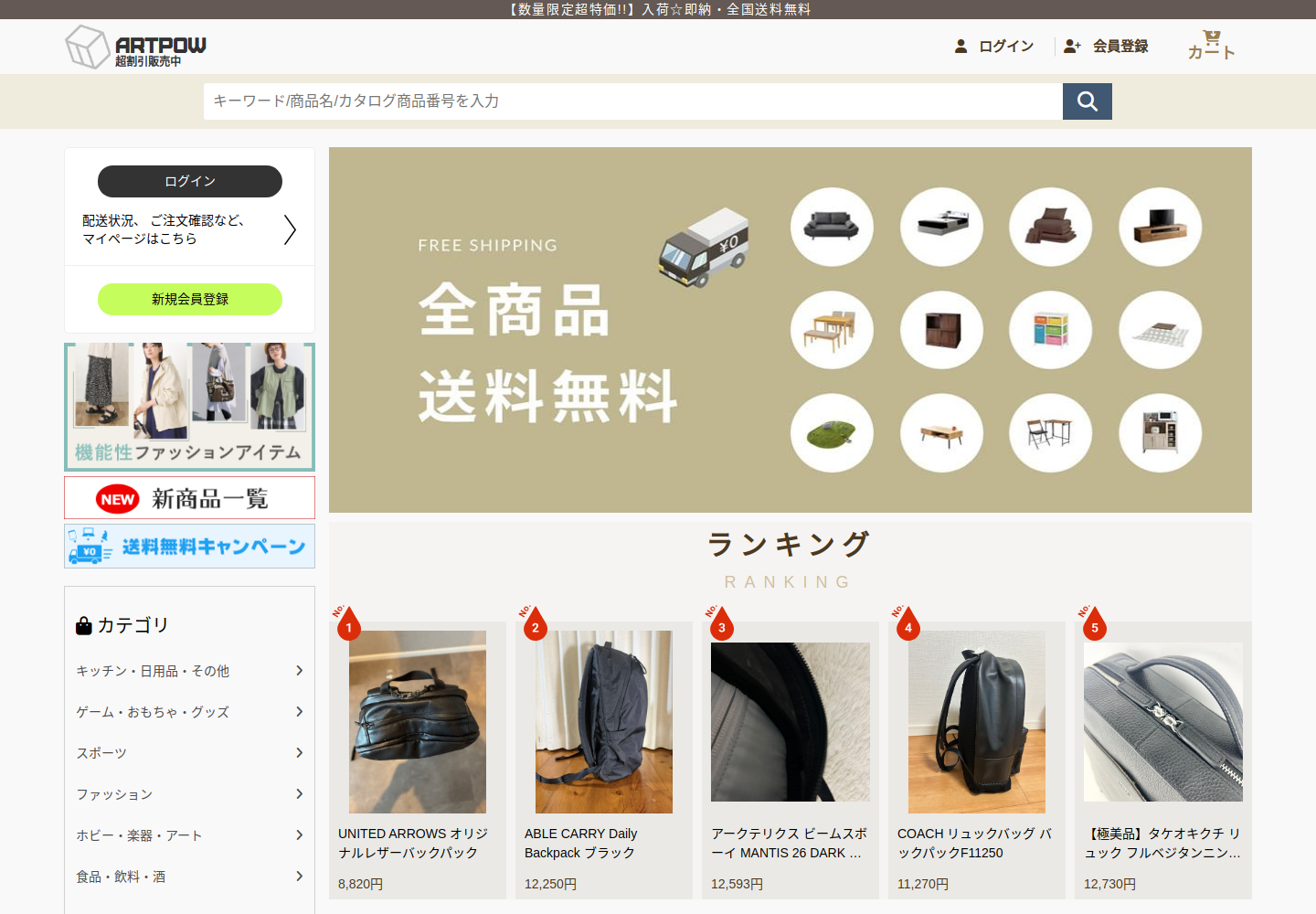
Task: Expand the スポーツ category arrow
Action: (299, 753)
